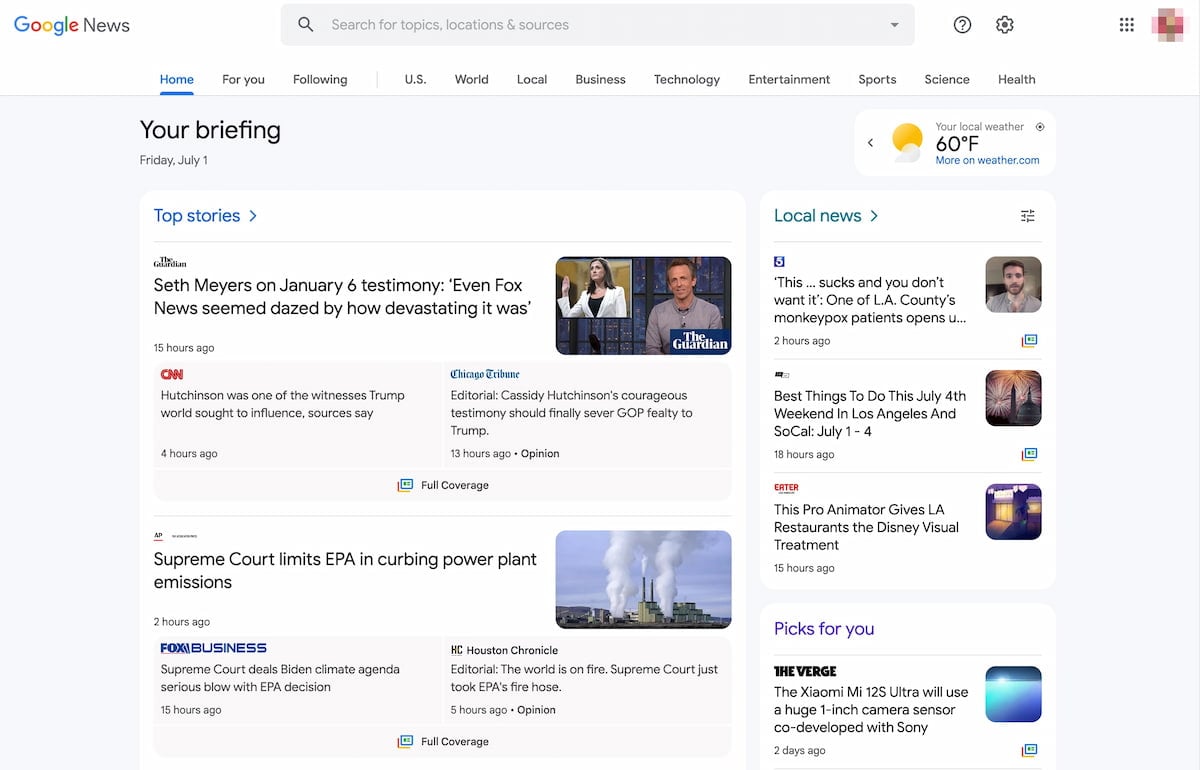
Task: Expand Top stories via its chevron
Action: pyautogui.click(x=253, y=215)
